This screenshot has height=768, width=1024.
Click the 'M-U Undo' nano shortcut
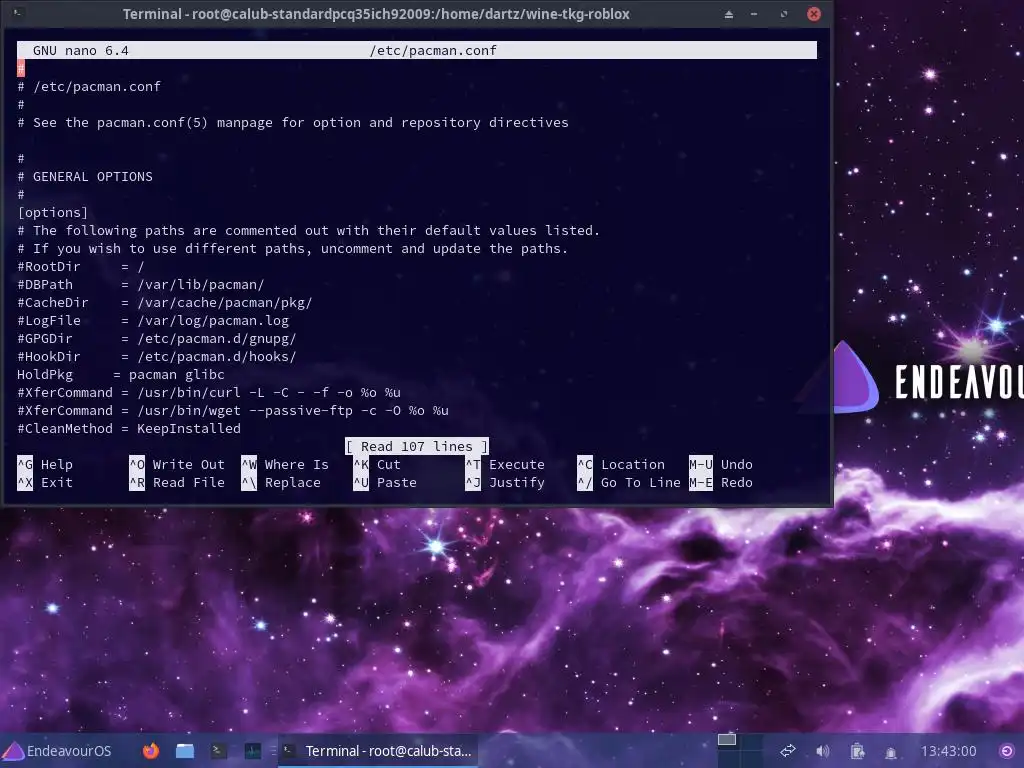(x=721, y=464)
